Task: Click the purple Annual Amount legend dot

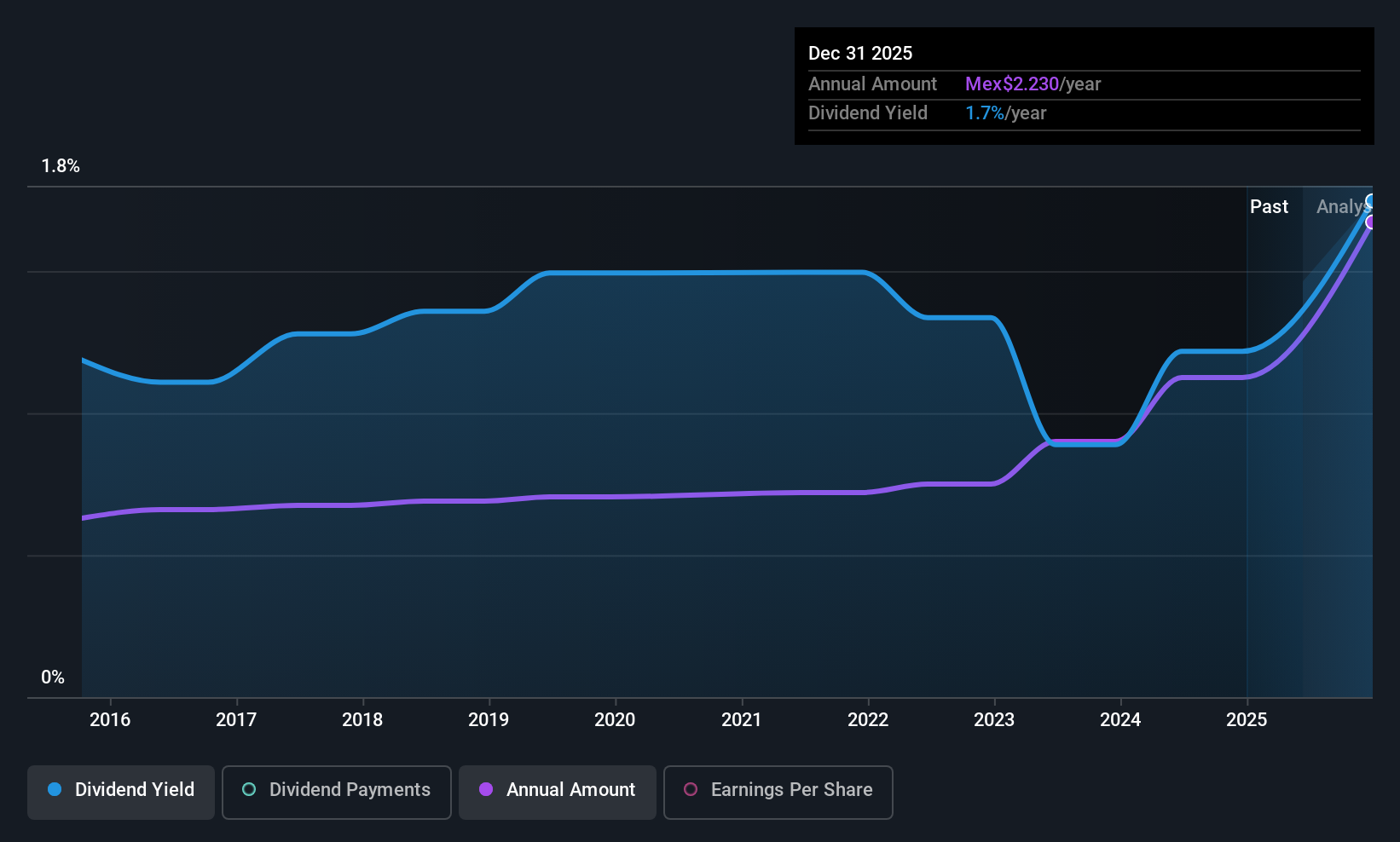Action: pos(486,789)
